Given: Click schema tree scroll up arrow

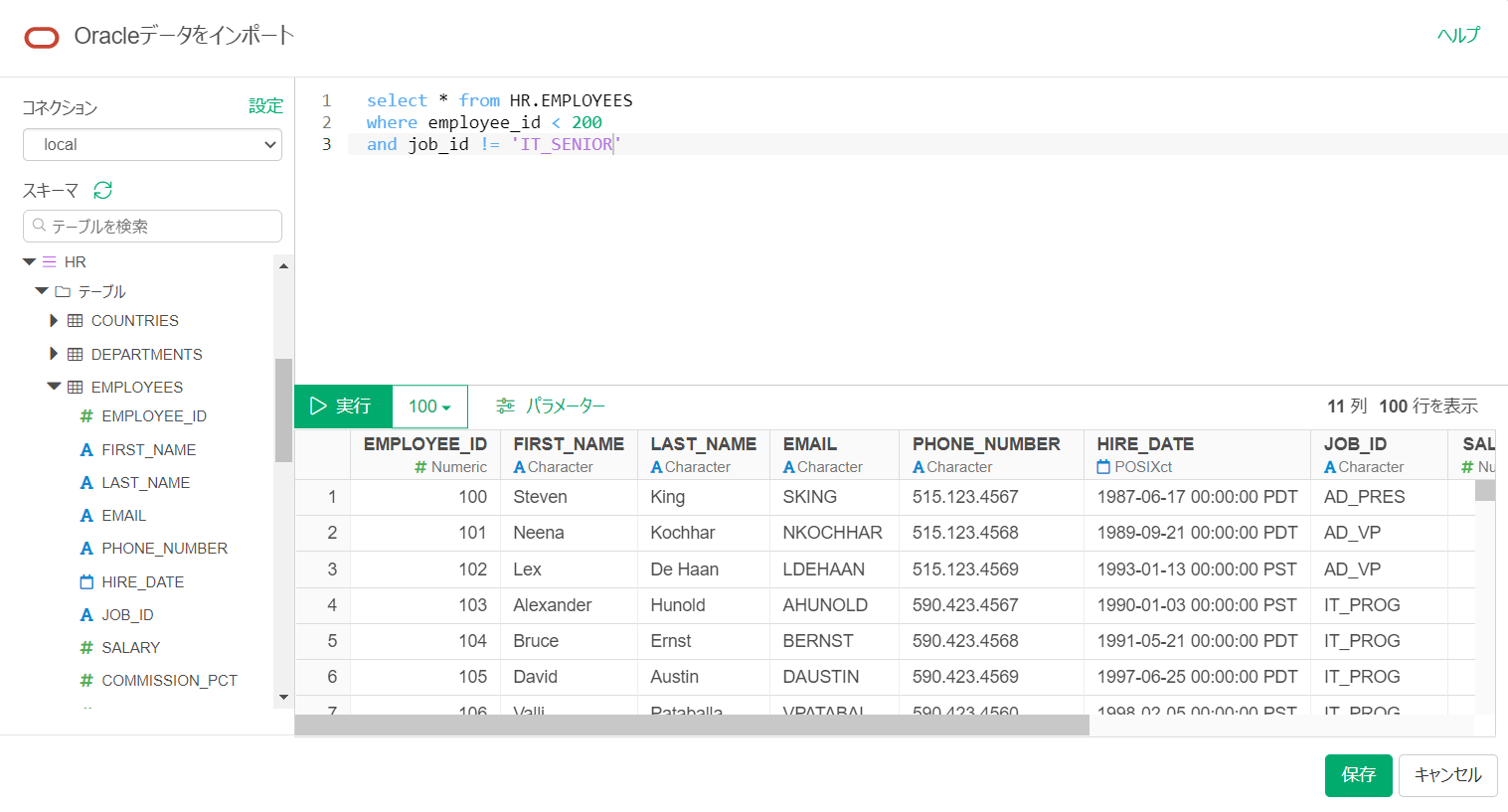Looking at the screenshot, I should pyautogui.click(x=283, y=265).
